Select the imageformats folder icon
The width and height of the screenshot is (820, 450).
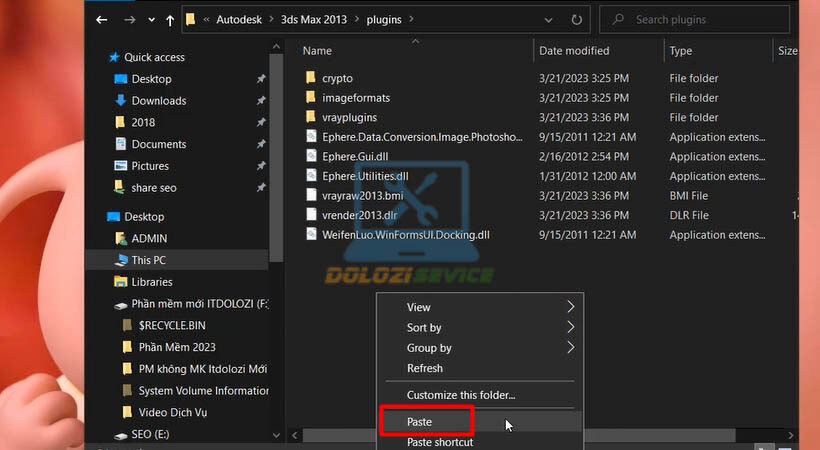[311, 97]
